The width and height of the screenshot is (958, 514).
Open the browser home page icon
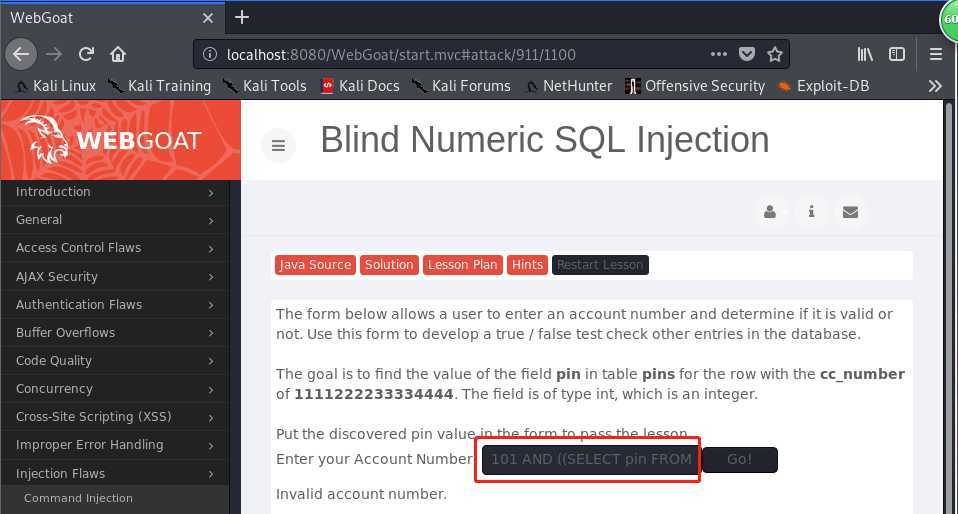[118, 54]
